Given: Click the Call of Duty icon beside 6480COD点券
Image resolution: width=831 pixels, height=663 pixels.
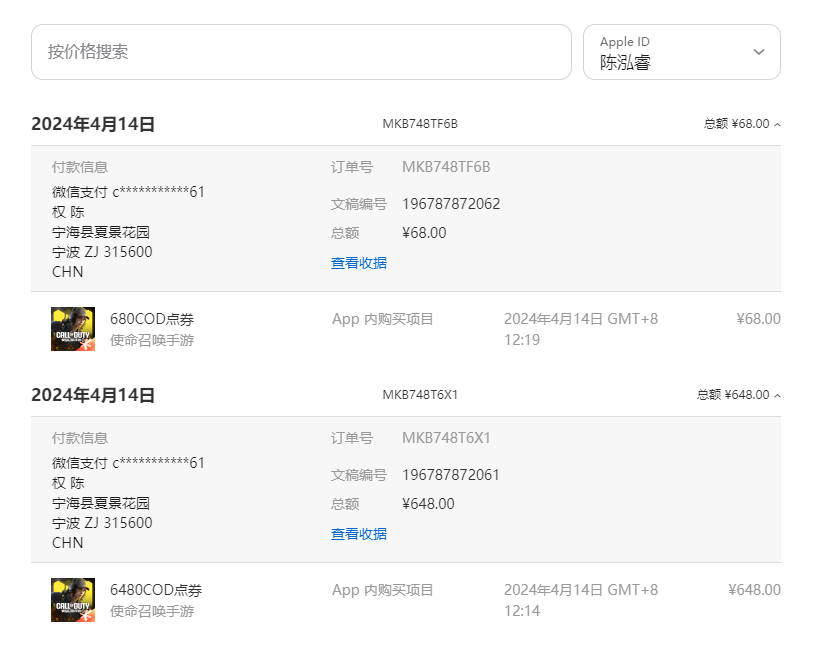Looking at the screenshot, I should point(73,600).
